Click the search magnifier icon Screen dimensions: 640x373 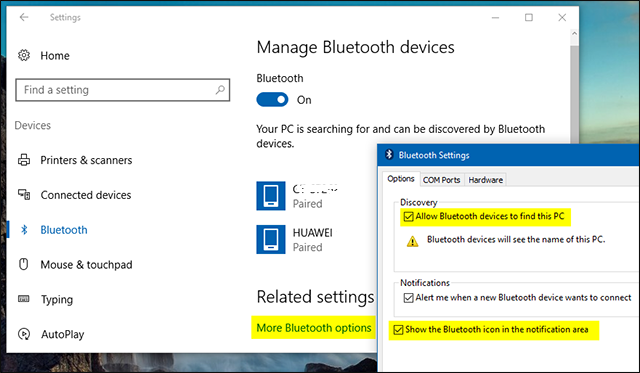pos(220,89)
